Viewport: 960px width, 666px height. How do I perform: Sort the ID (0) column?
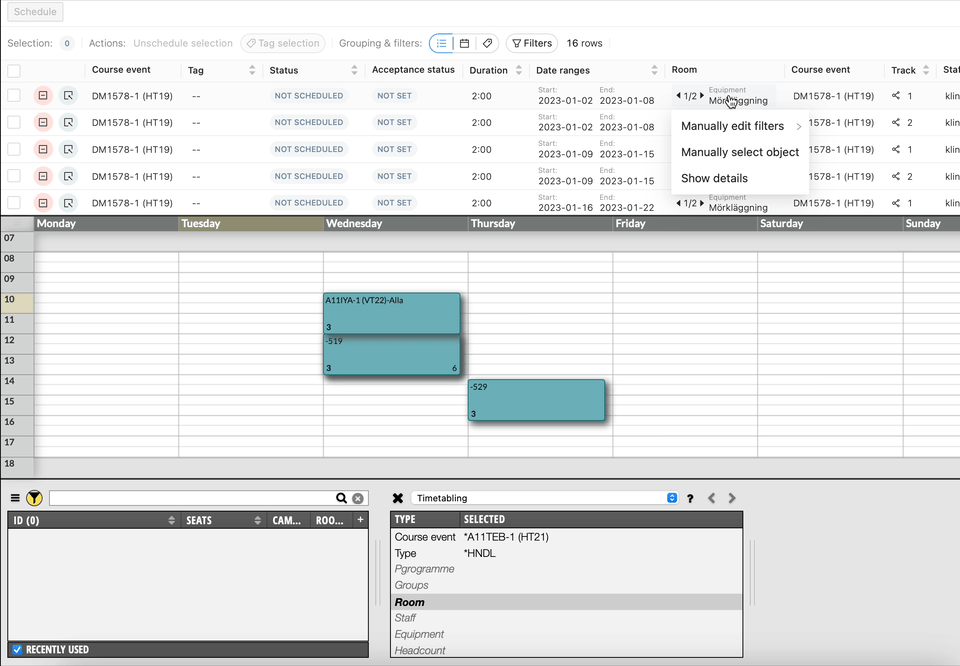pos(171,520)
